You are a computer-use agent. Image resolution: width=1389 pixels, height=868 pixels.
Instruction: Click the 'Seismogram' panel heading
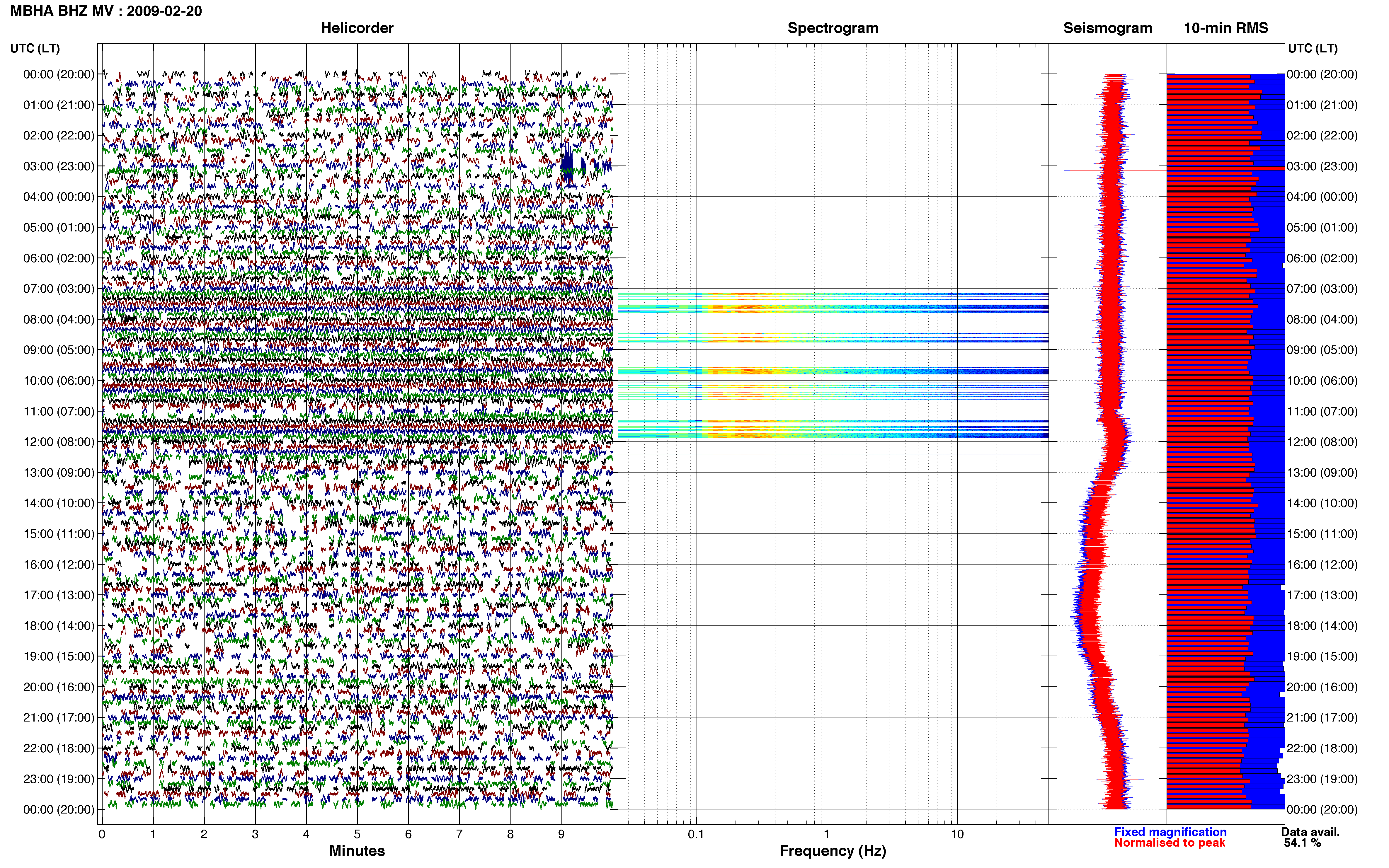1108,28
